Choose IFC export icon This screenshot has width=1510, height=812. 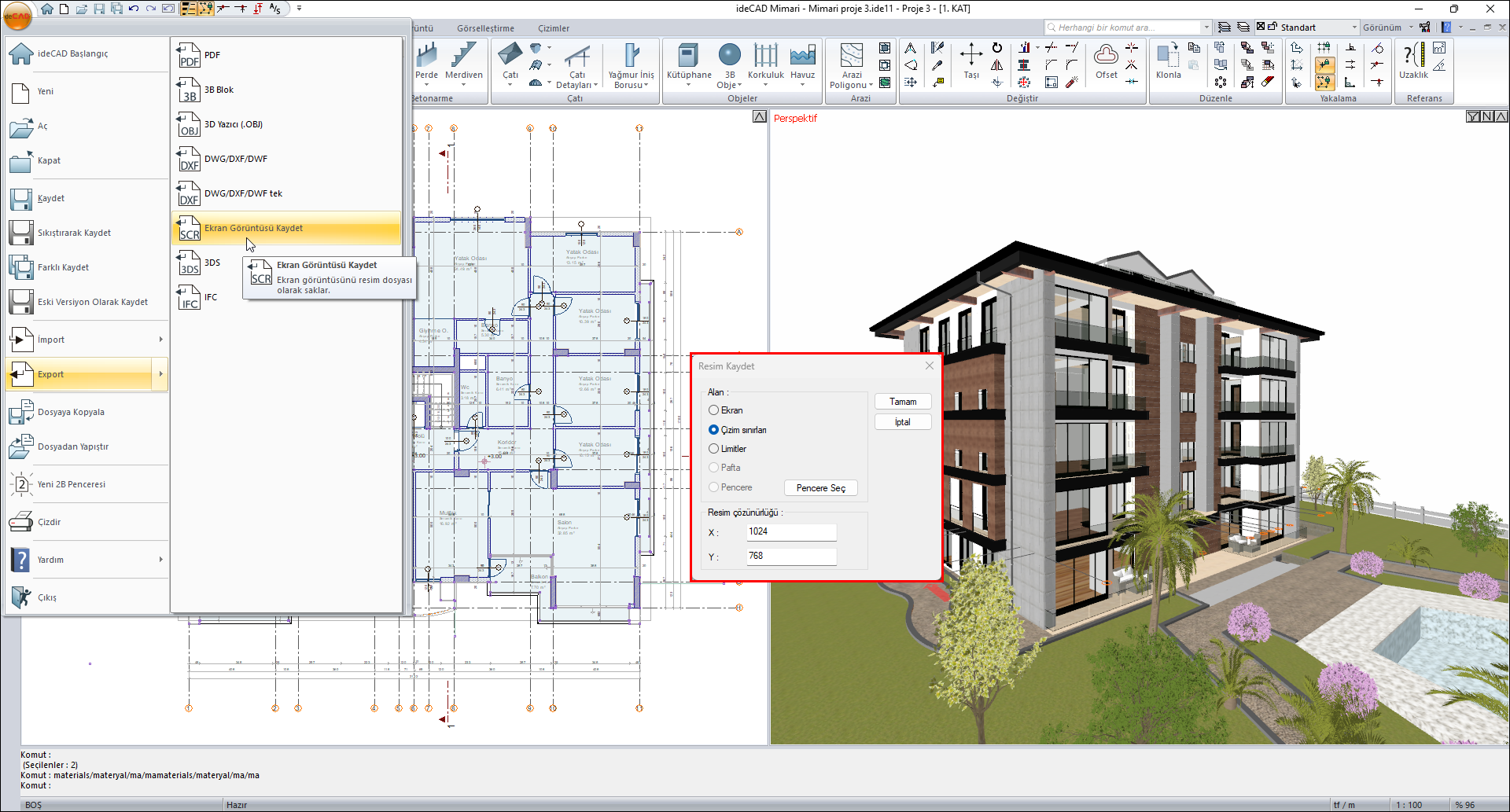click(189, 297)
